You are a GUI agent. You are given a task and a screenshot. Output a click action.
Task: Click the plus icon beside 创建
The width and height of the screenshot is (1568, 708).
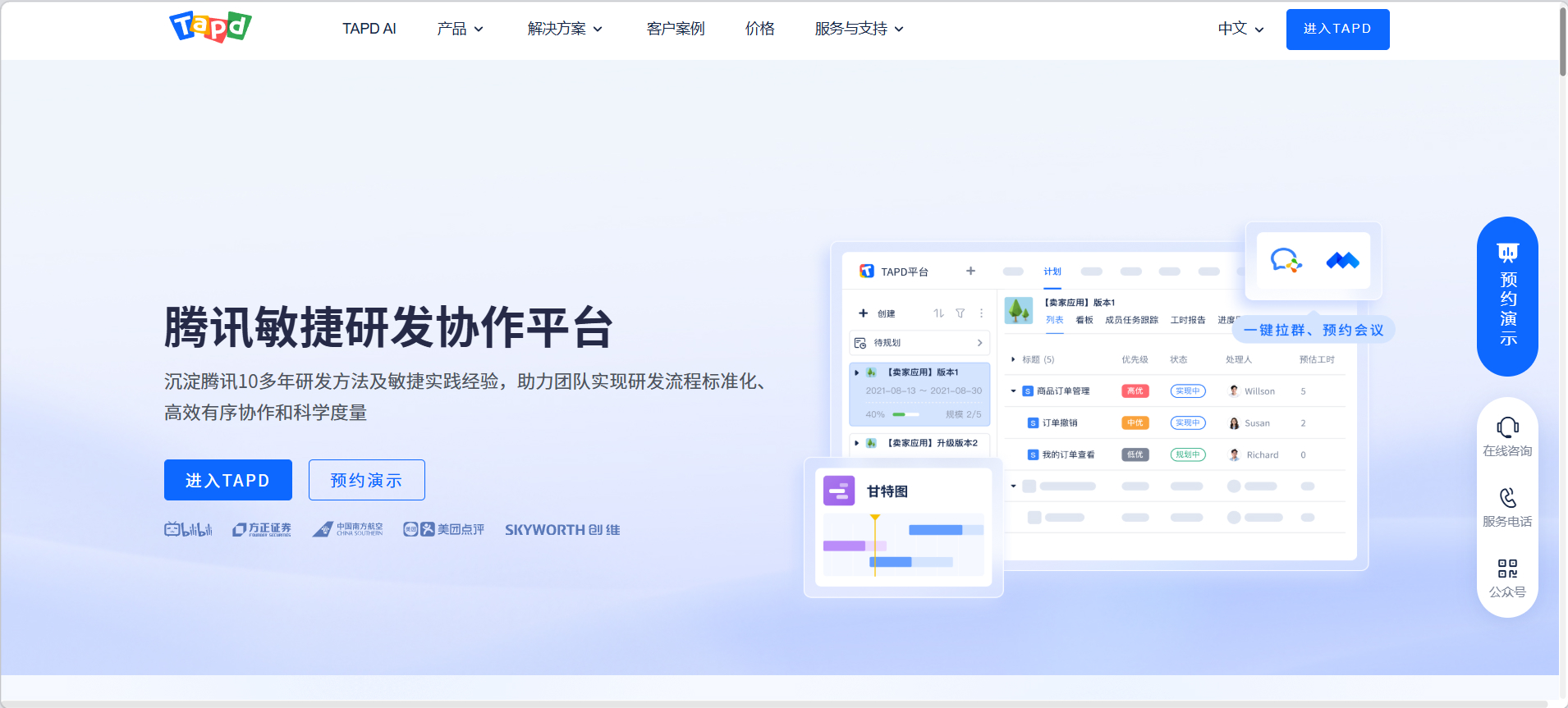(x=863, y=313)
